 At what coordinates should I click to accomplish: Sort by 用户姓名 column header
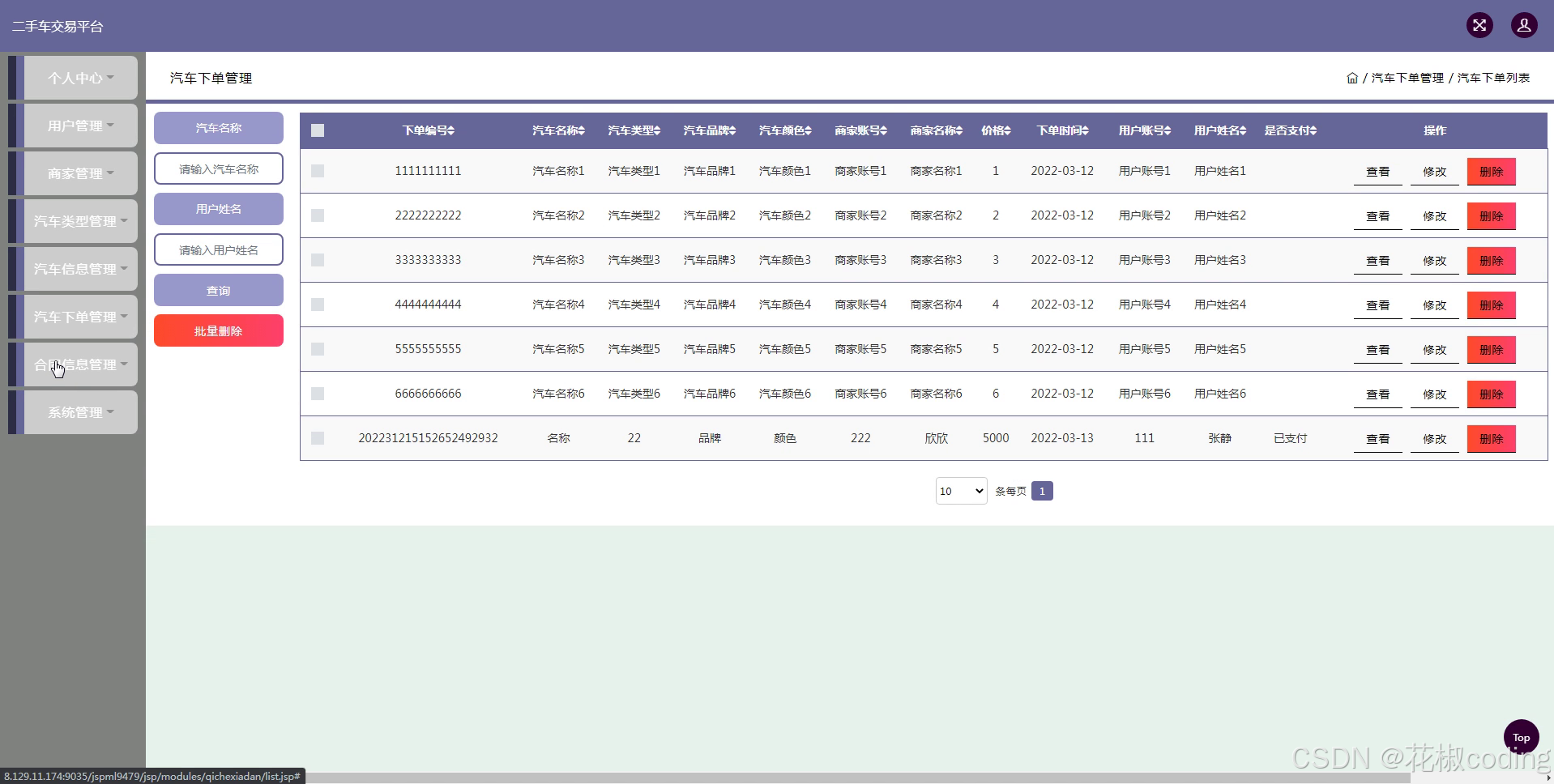pyautogui.click(x=1220, y=130)
